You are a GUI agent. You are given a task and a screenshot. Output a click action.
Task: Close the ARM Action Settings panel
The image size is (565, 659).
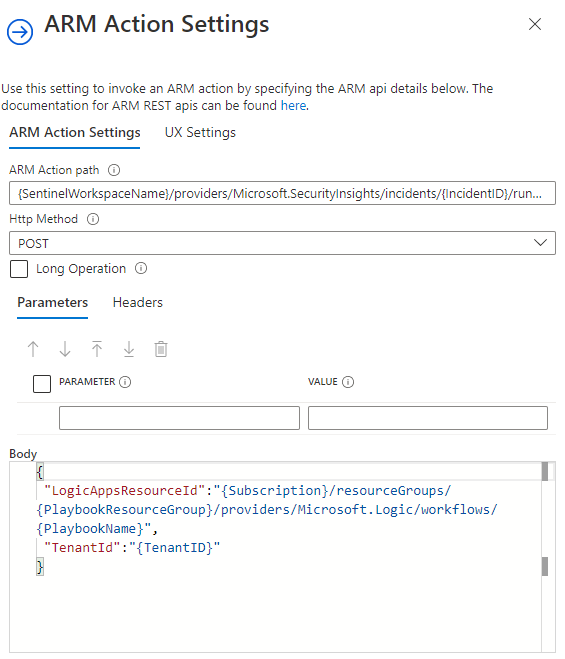pos(535,24)
